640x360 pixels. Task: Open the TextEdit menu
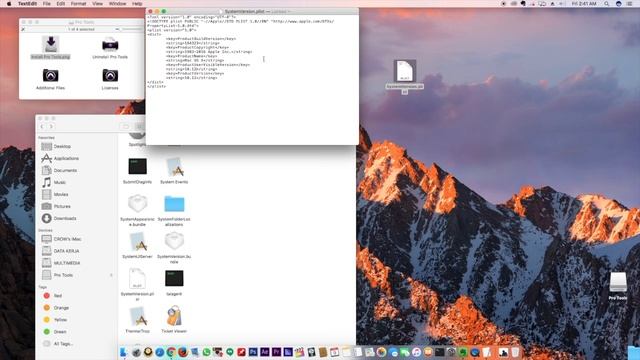click(x=27, y=4)
